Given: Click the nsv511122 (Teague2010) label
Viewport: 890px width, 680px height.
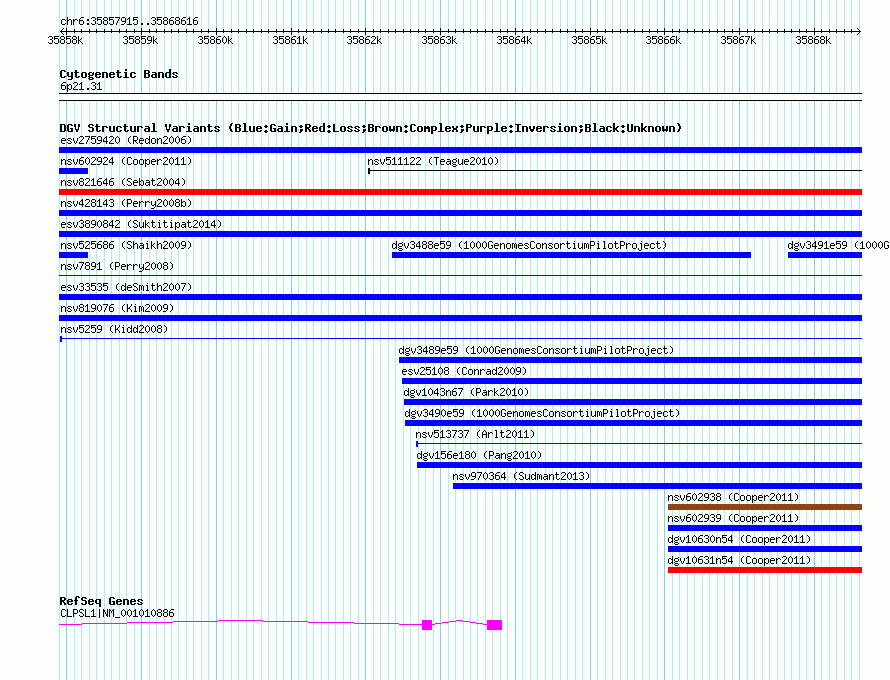Looking at the screenshot, I should point(432,161).
